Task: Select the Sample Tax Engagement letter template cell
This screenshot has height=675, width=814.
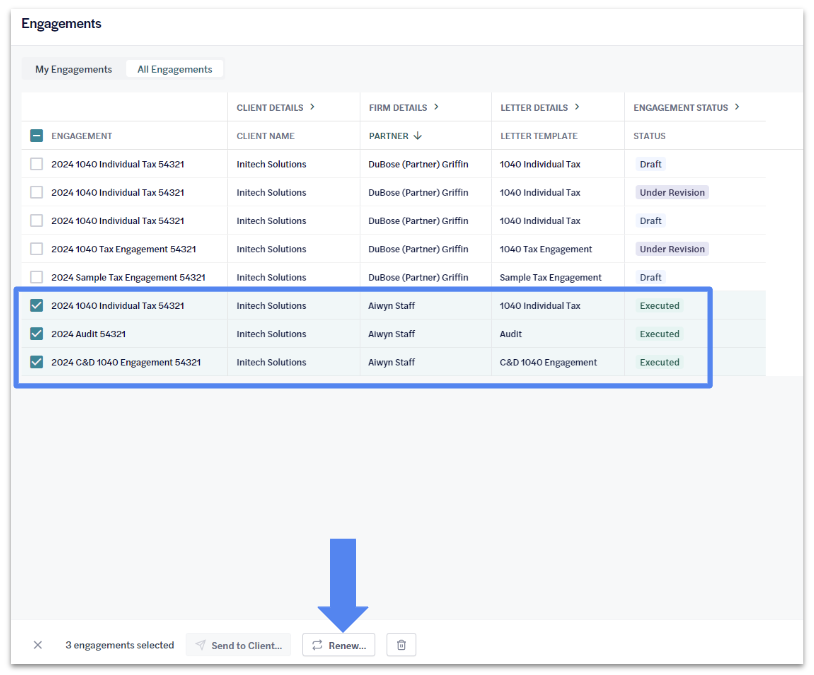Action: [x=550, y=277]
